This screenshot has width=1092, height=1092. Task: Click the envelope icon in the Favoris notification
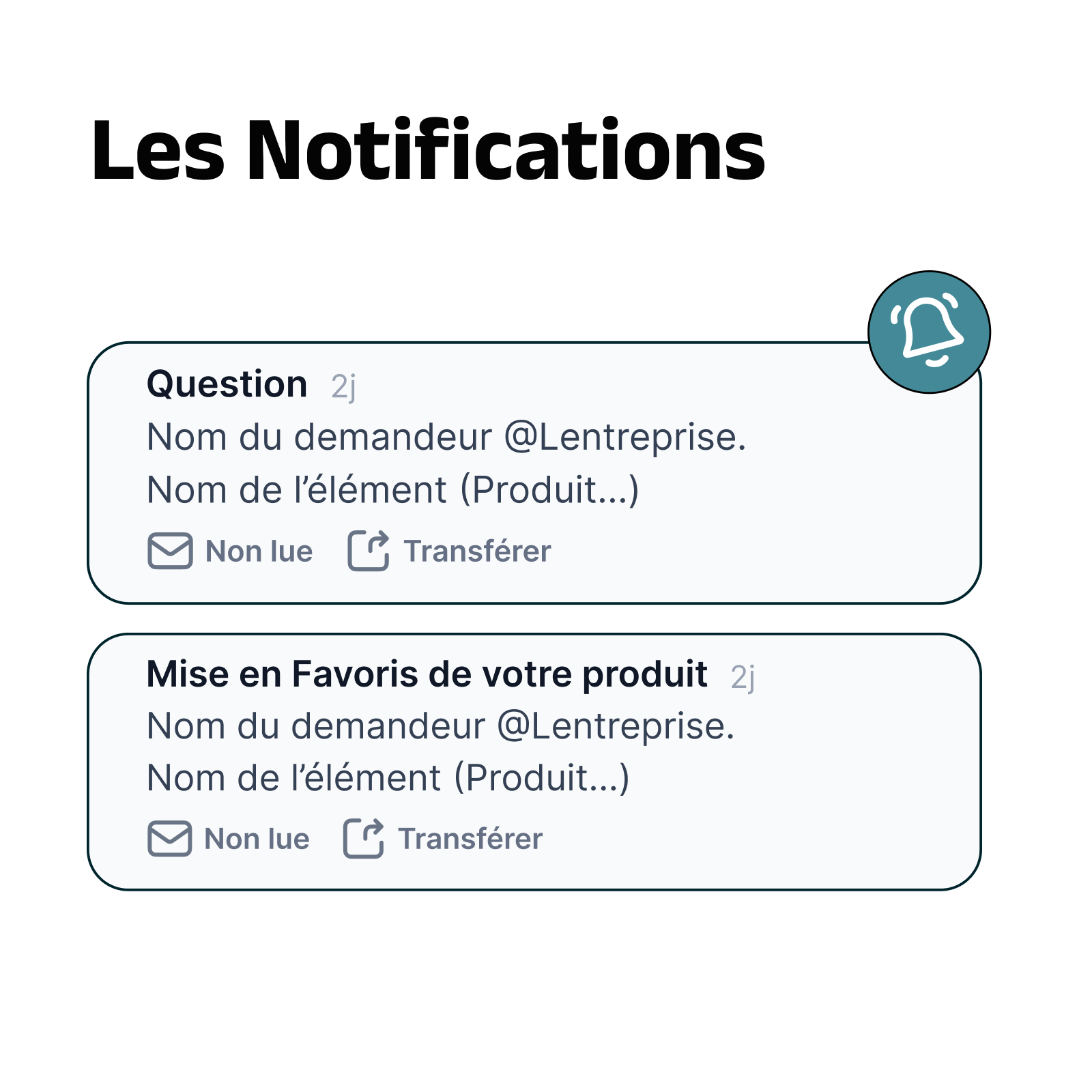169,838
